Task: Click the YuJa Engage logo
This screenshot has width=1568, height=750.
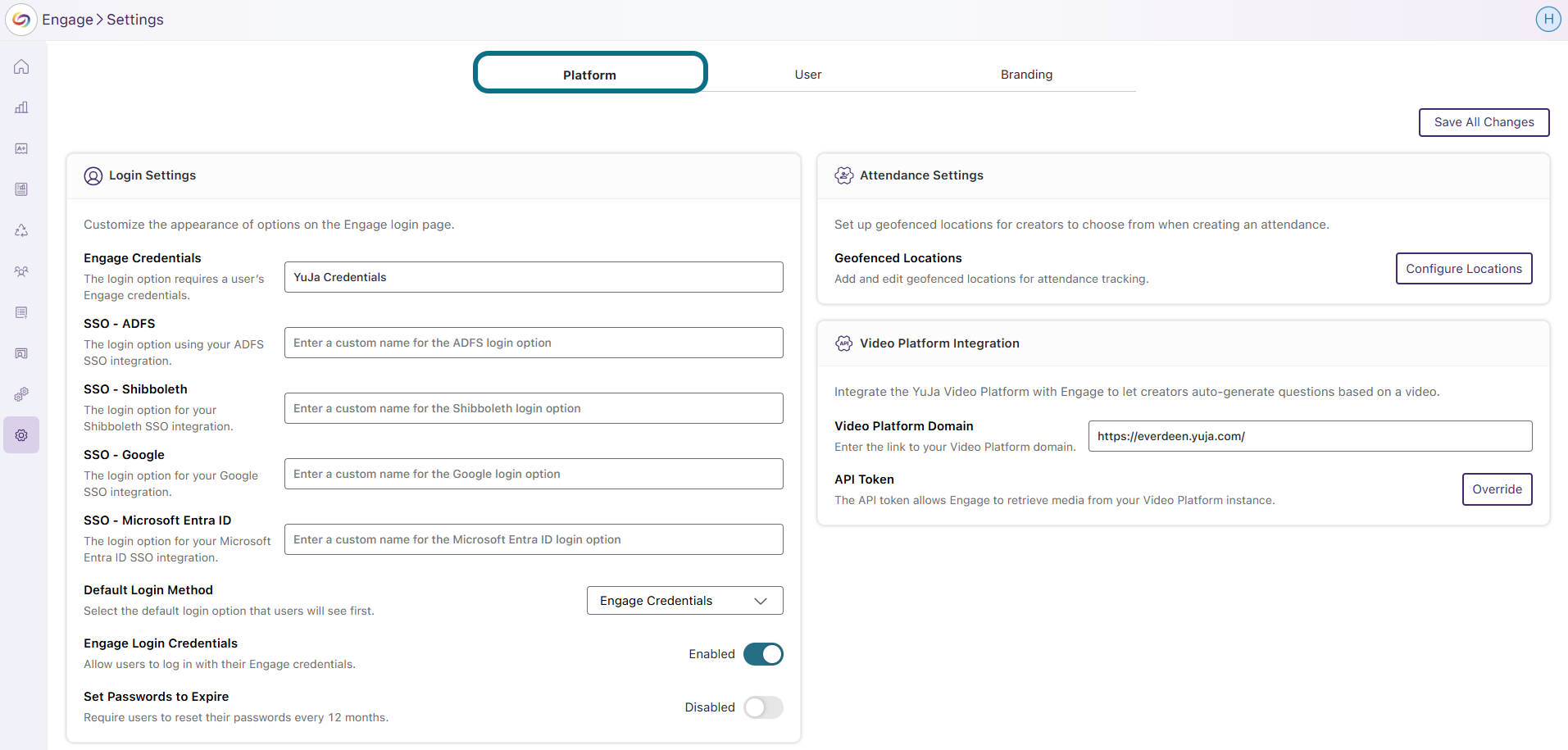Action: (21, 20)
